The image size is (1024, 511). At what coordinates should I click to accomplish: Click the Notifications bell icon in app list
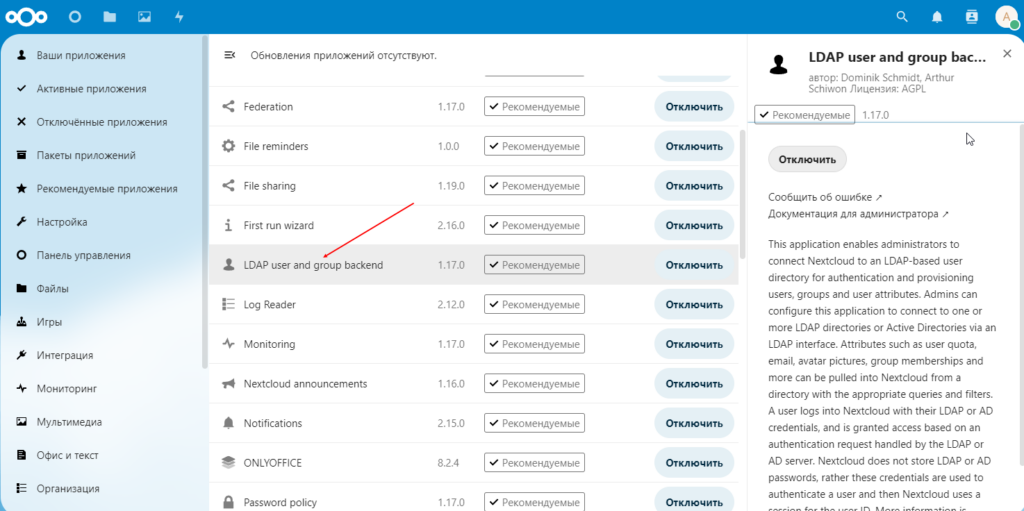[228, 423]
